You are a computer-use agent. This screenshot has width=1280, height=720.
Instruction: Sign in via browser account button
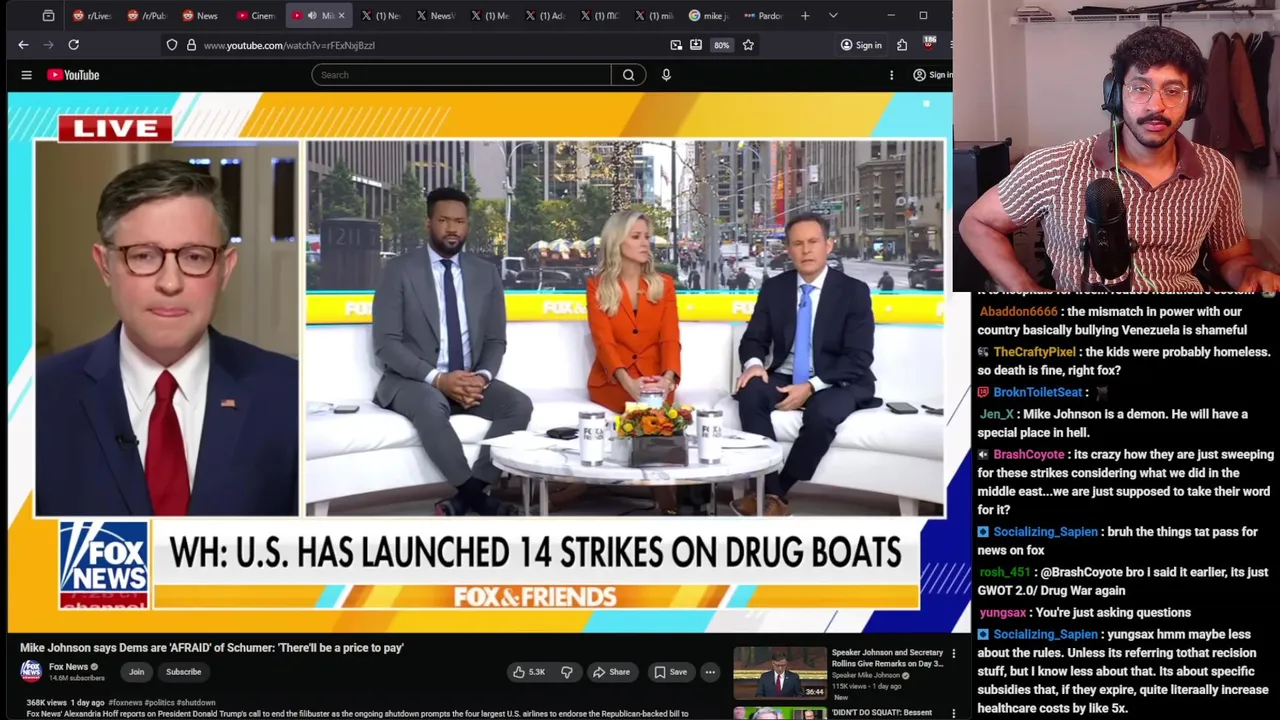[861, 45]
